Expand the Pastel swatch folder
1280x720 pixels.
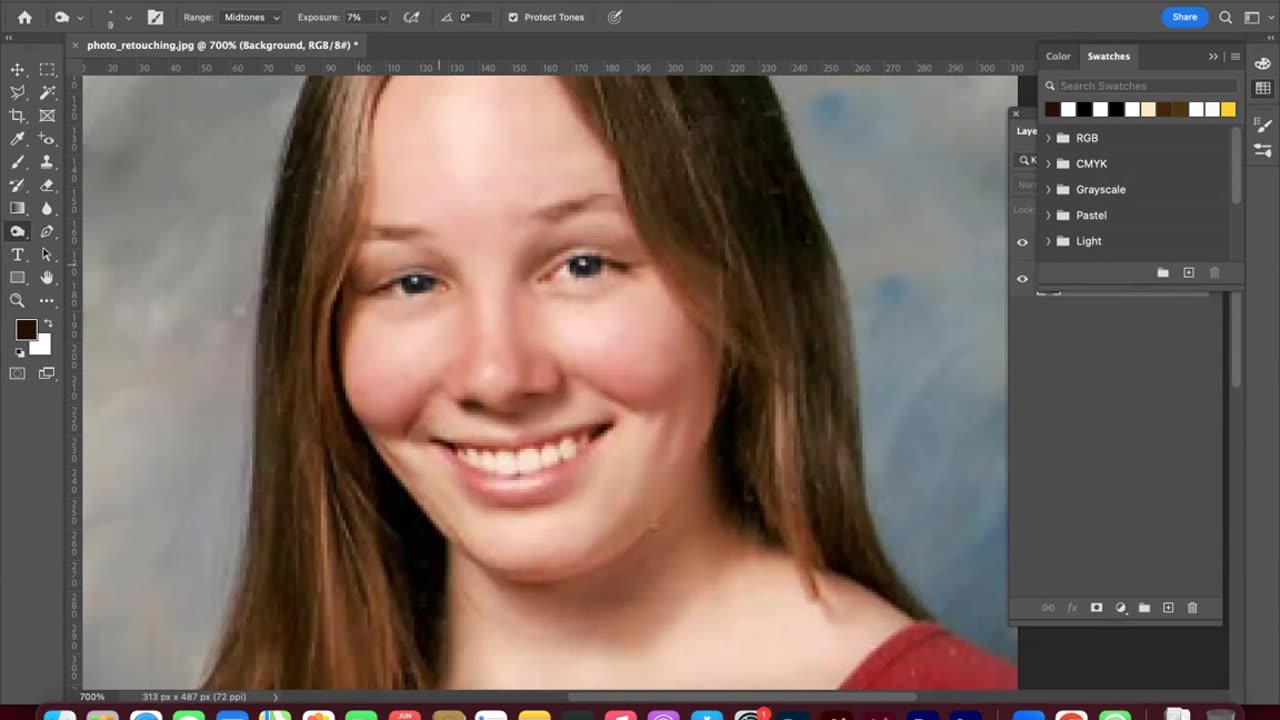click(1048, 215)
